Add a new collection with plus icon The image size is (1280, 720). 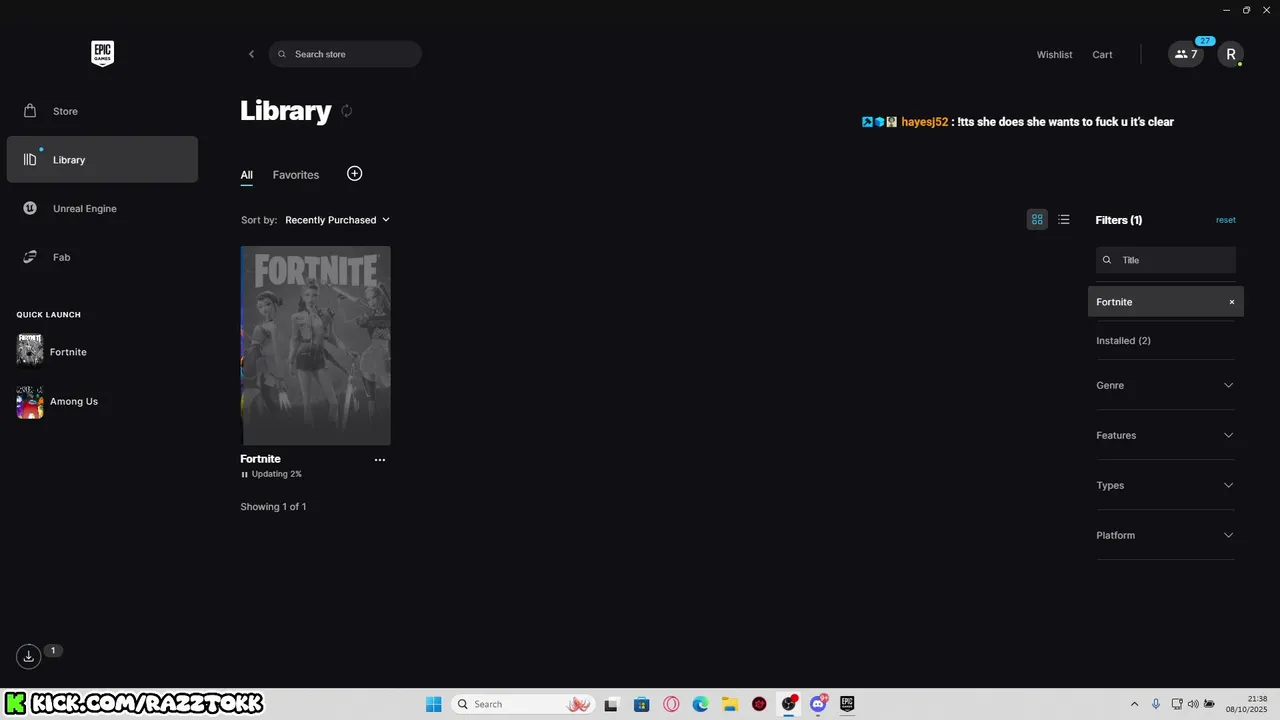click(354, 174)
